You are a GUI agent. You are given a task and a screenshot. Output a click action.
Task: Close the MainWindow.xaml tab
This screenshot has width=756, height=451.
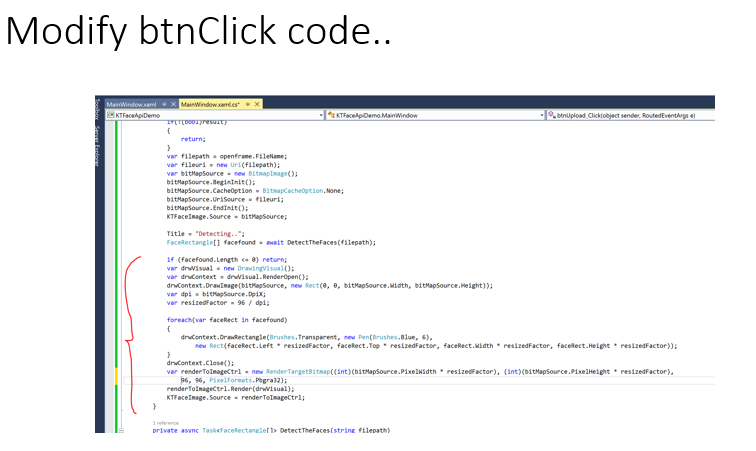pyautogui.click(x=173, y=104)
